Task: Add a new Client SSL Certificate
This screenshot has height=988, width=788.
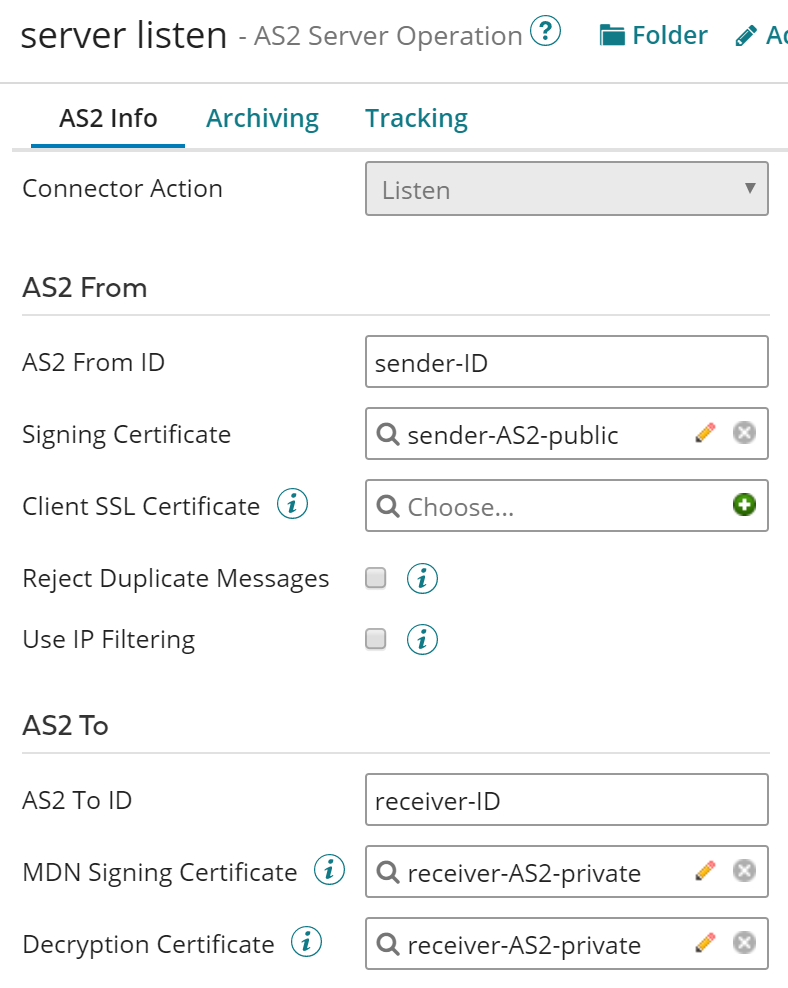Action: click(x=744, y=506)
